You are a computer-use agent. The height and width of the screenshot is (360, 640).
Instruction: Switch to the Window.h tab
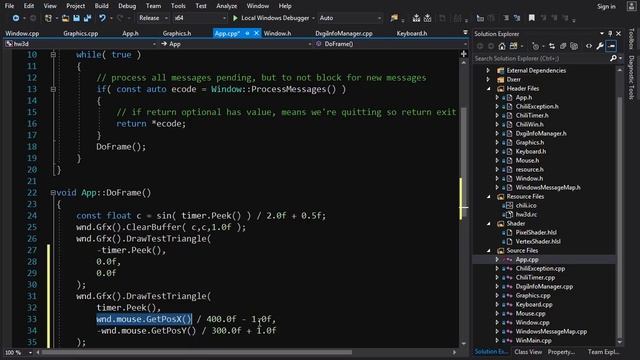pos(277,33)
